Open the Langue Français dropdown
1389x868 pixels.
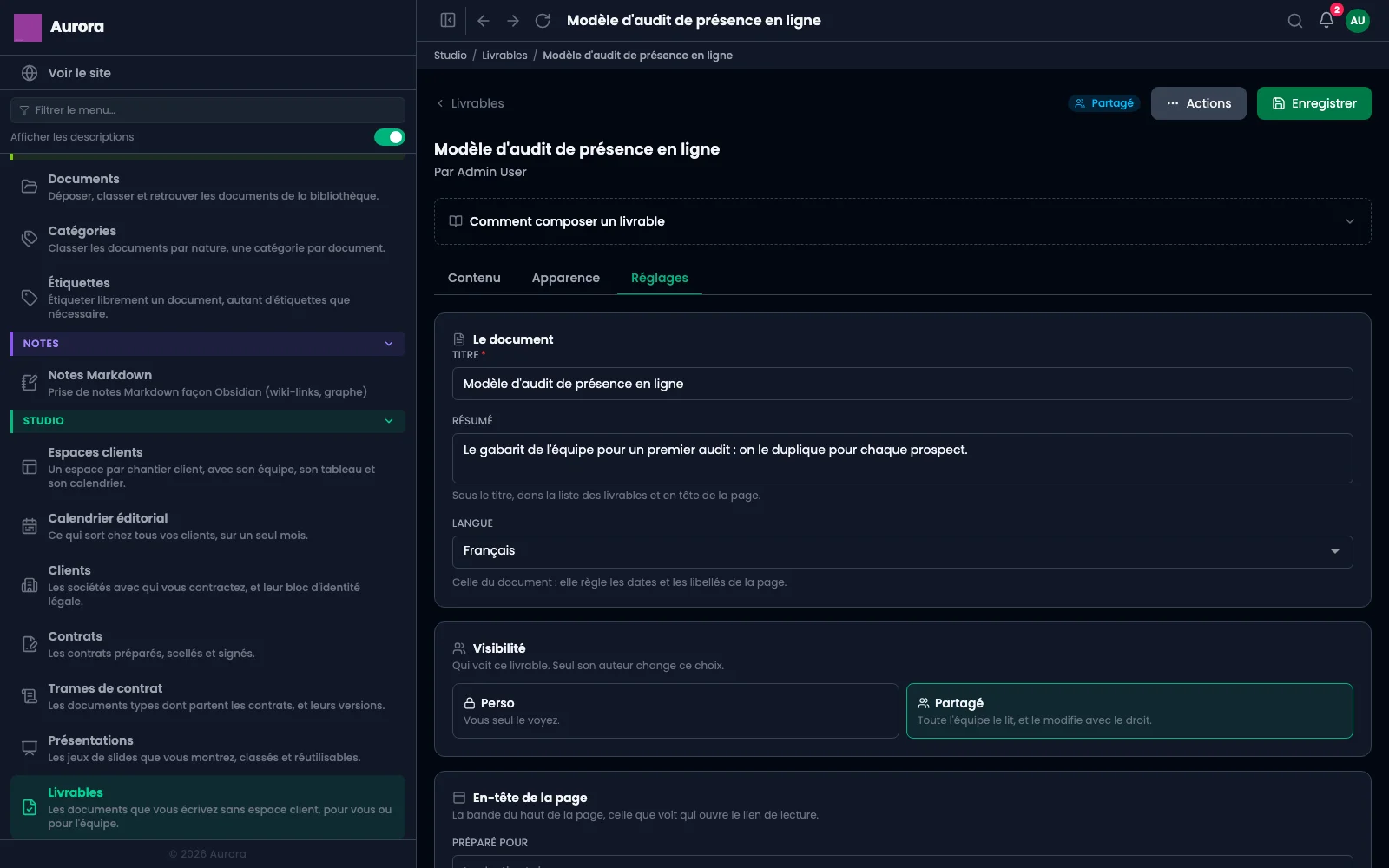903,552
